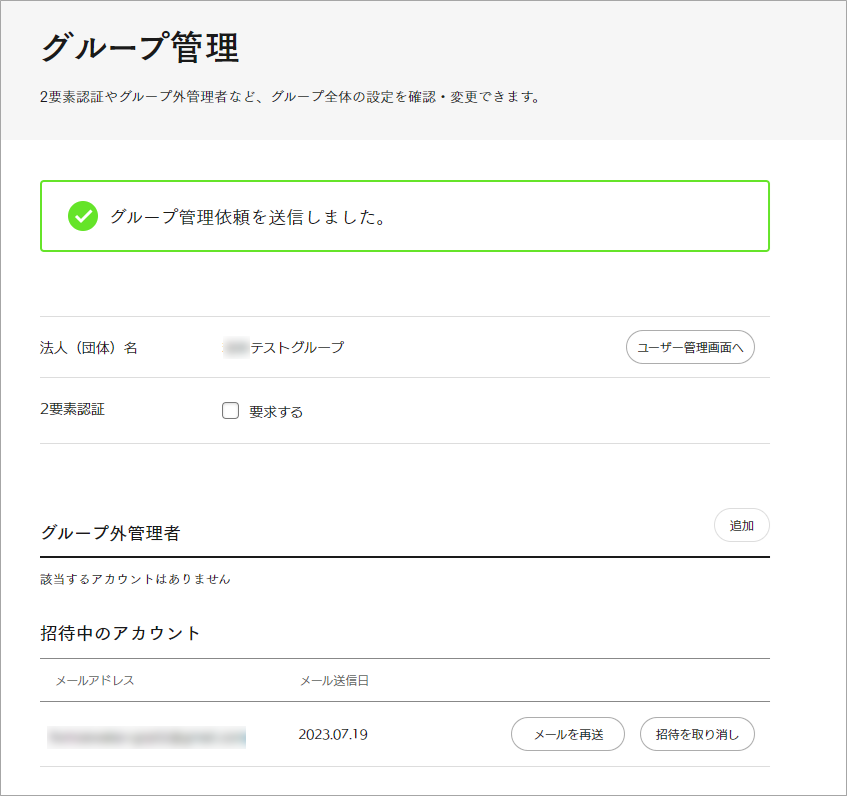Viewport: 847px width, 796px height.
Task: Click the 該当するアカウントはありません notice text
Action: click(135, 579)
